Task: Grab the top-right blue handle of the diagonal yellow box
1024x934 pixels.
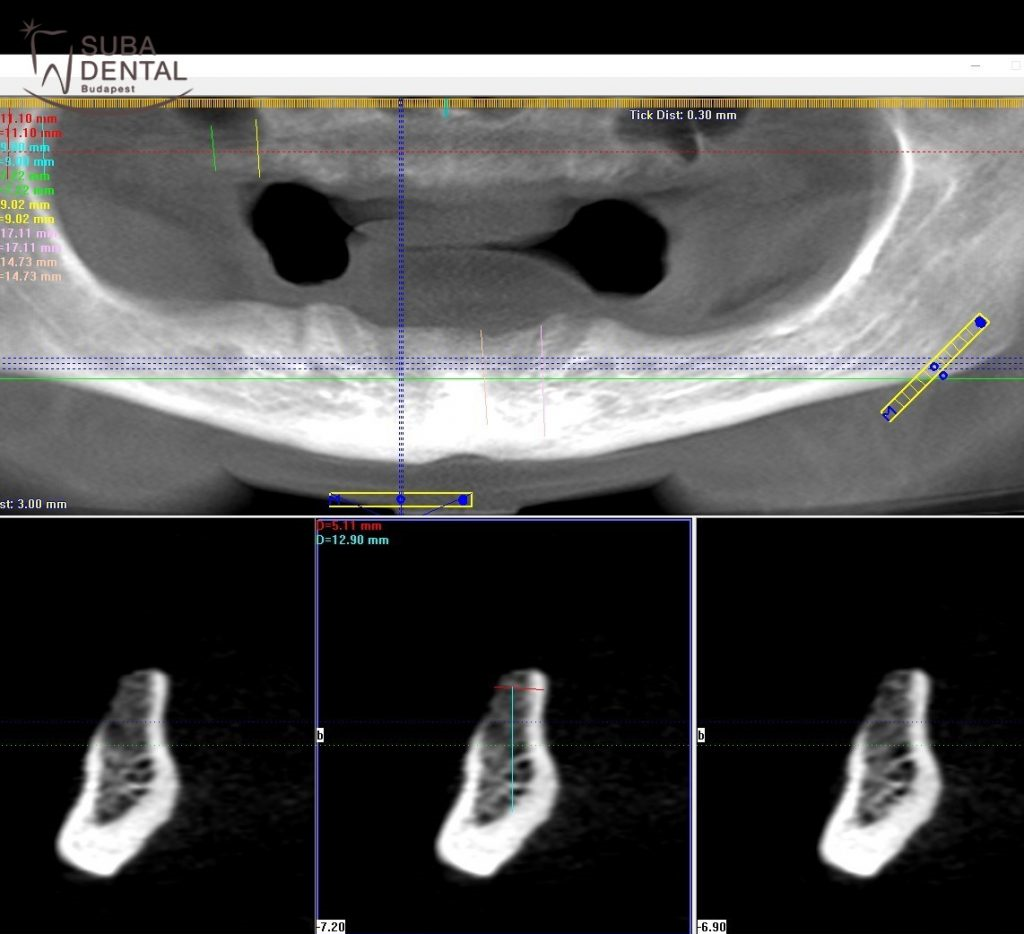Action: pyautogui.click(x=980, y=322)
